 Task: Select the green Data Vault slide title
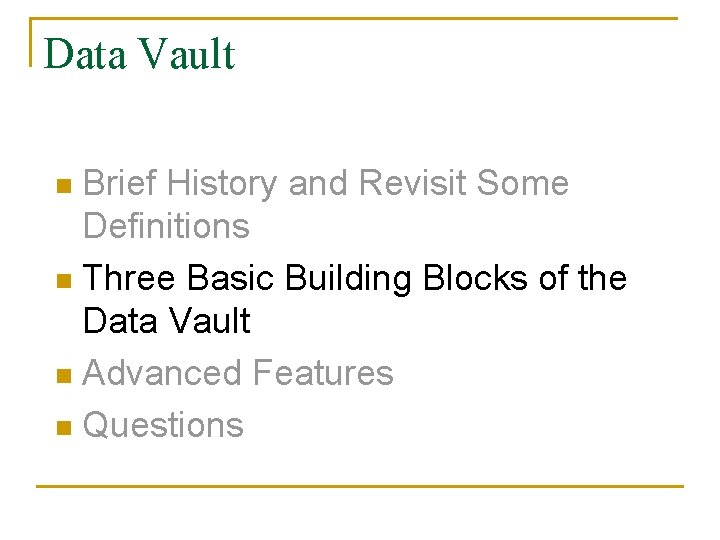pos(140,54)
